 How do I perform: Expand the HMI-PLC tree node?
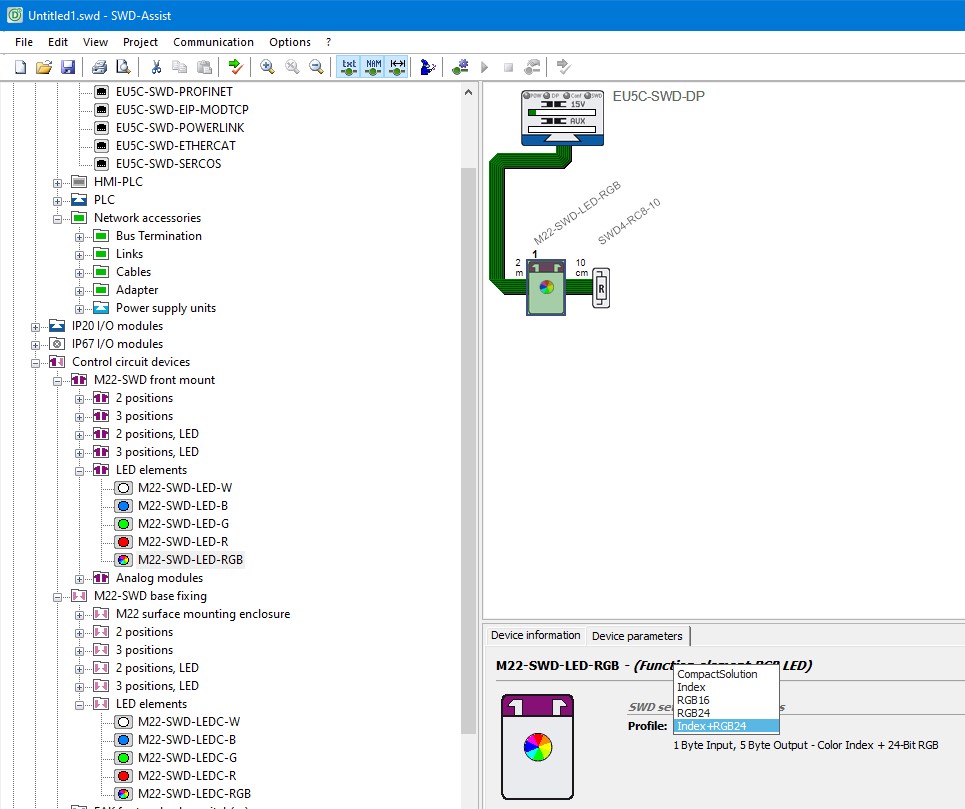pos(57,183)
